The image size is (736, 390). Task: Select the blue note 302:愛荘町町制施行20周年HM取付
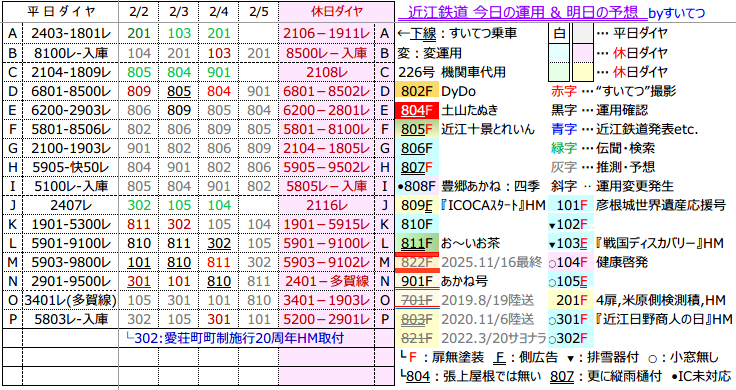click(235, 338)
